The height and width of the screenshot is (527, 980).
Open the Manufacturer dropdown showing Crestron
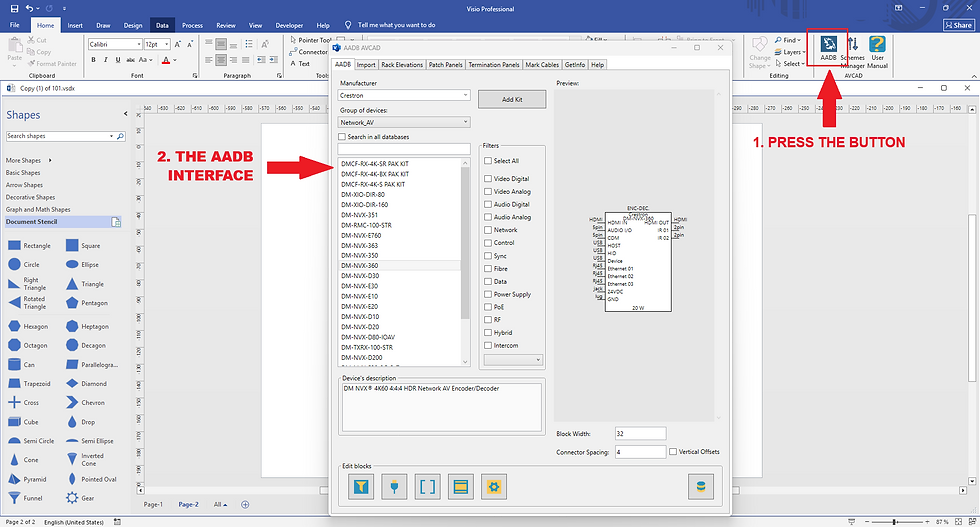pyautogui.click(x=404, y=96)
